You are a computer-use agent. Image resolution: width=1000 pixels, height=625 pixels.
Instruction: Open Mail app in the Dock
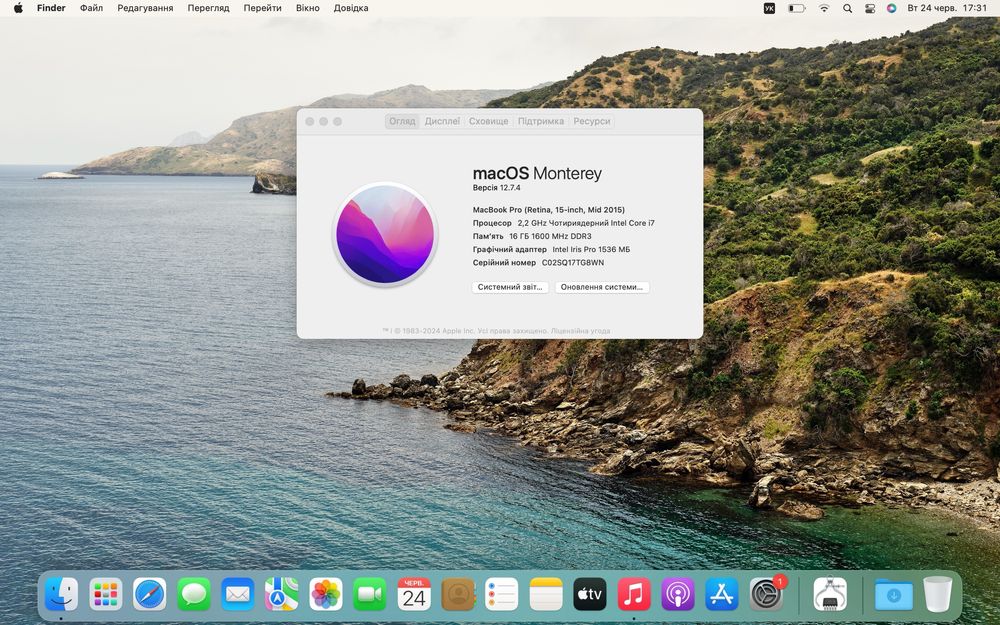(237, 594)
